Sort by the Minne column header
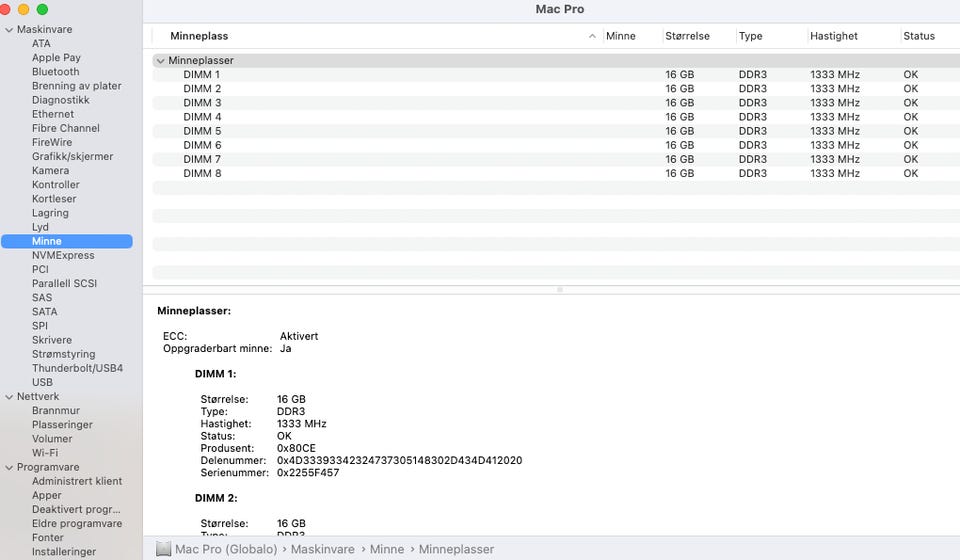The height and width of the screenshot is (560, 960). [620, 36]
